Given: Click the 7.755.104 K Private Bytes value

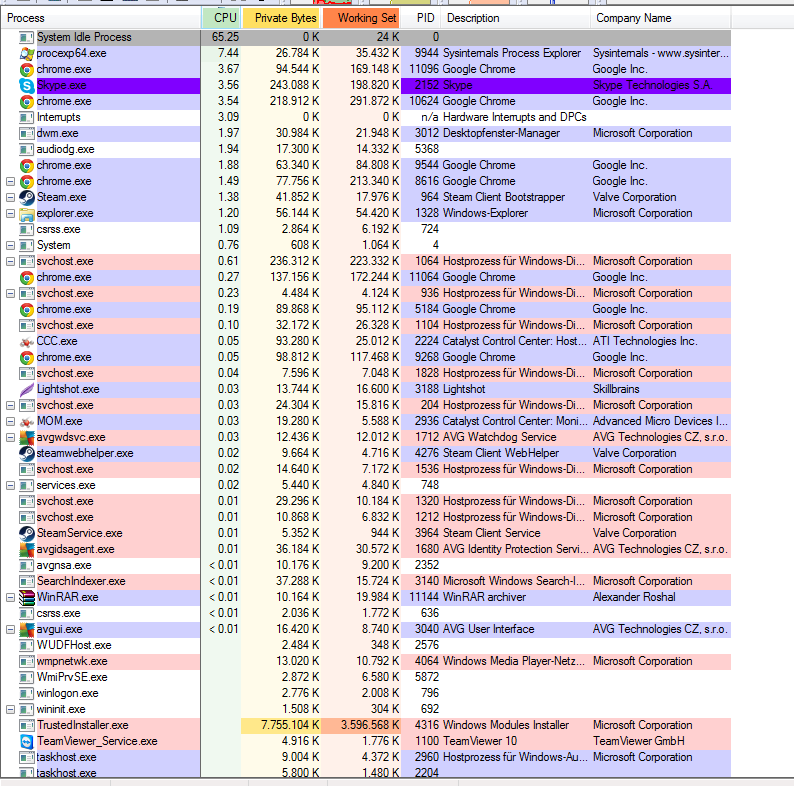Looking at the screenshot, I should tap(290, 725).
